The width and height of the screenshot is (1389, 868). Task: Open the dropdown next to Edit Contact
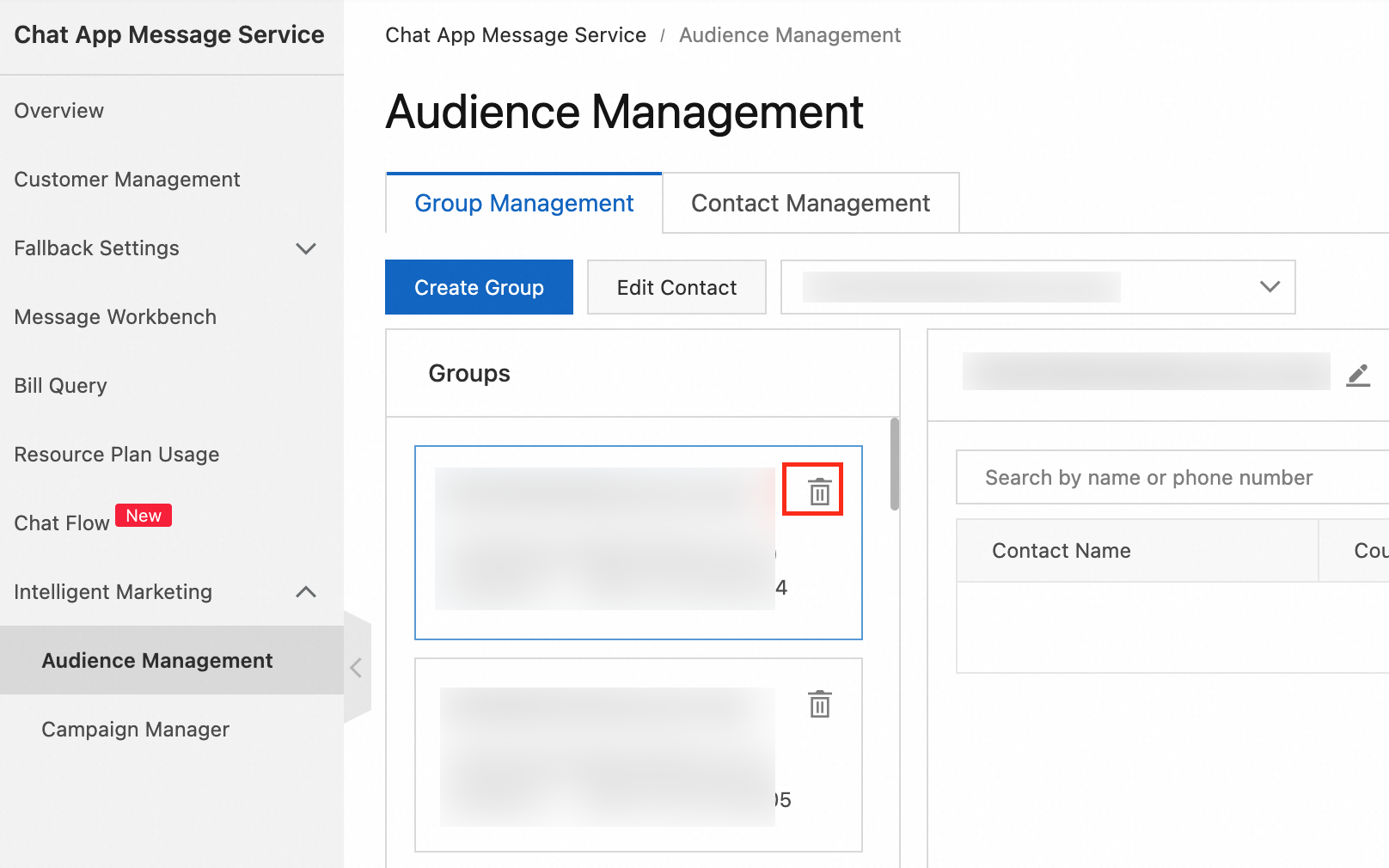click(1037, 287)
